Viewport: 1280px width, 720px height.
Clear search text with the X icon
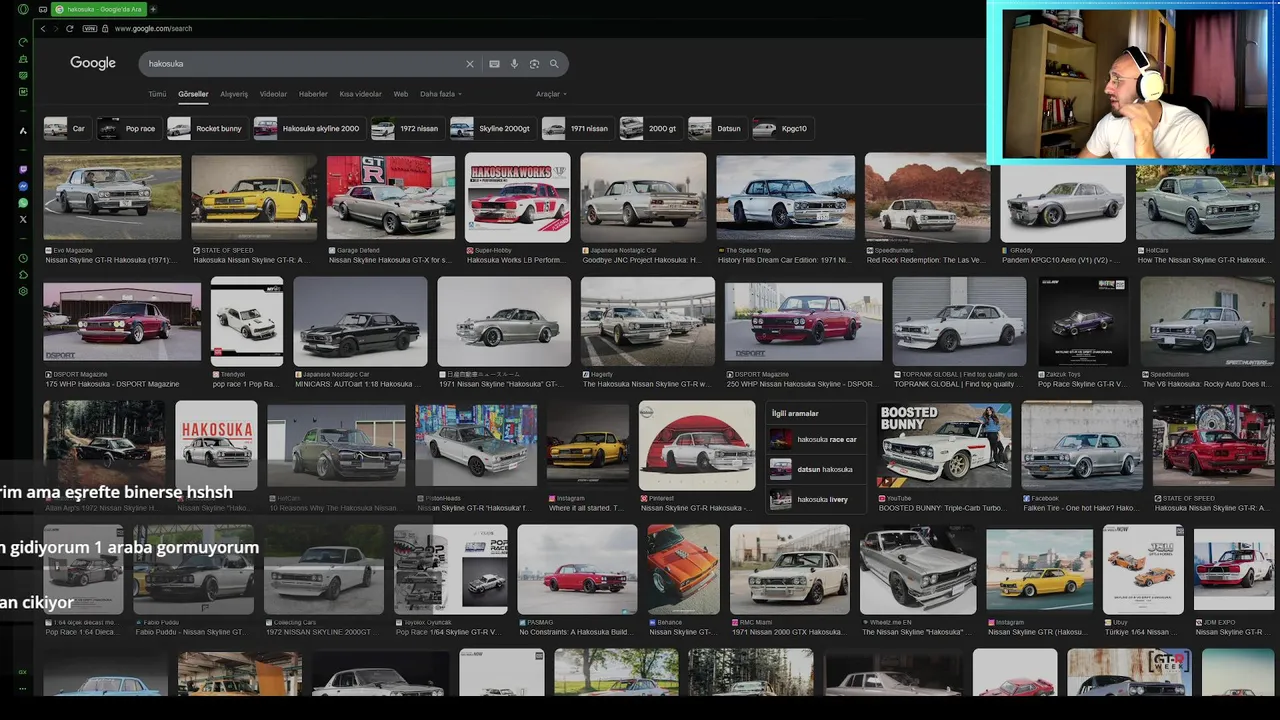(470, 64)
